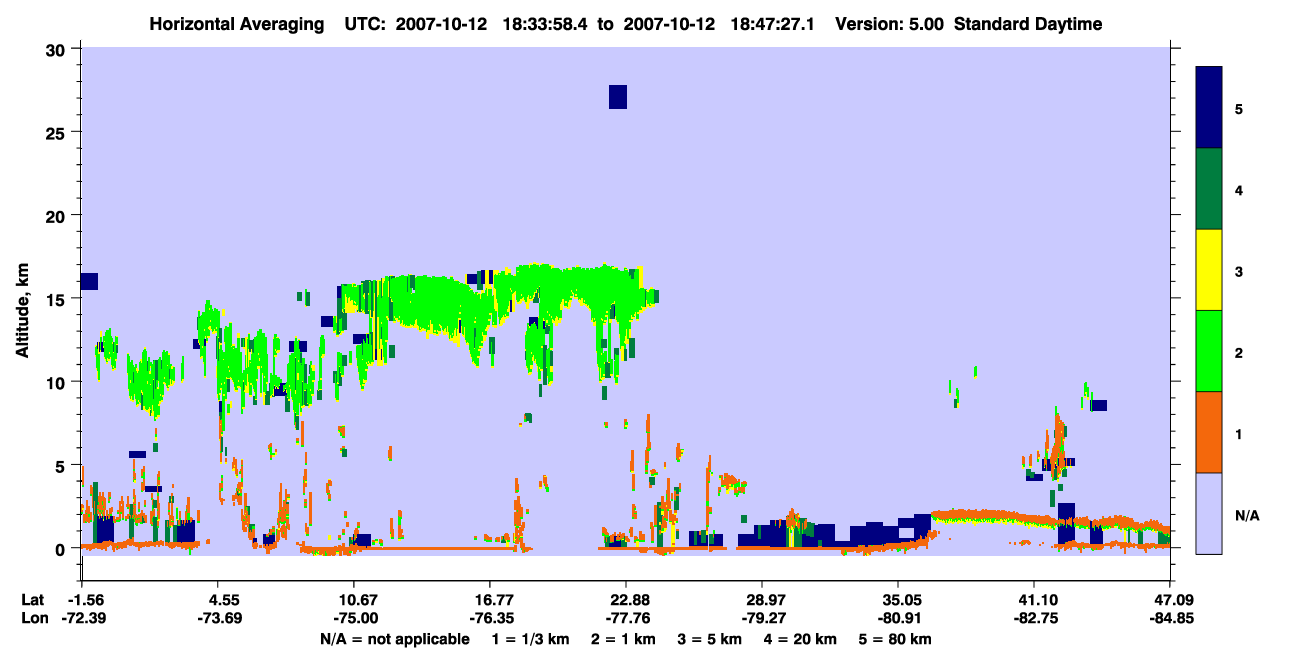The image size is (1300, 667).
Task: Click the y-axis tick label 0
Action: [x=62, y=549]
